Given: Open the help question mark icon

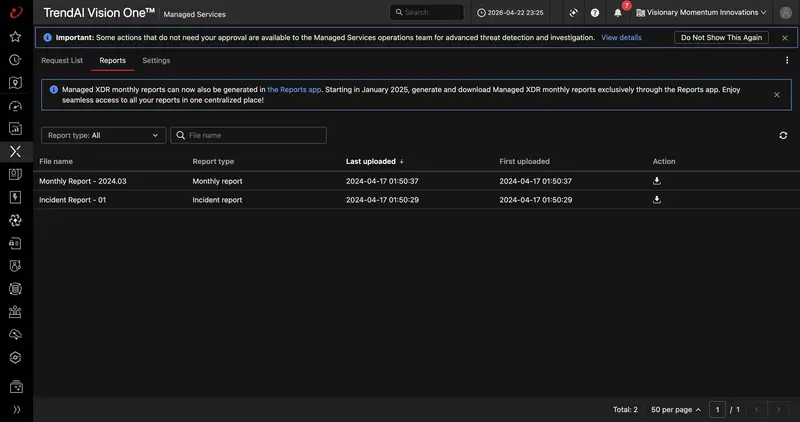Looking at the screenshot, I should pyautogui.click(x=595, y=13).
